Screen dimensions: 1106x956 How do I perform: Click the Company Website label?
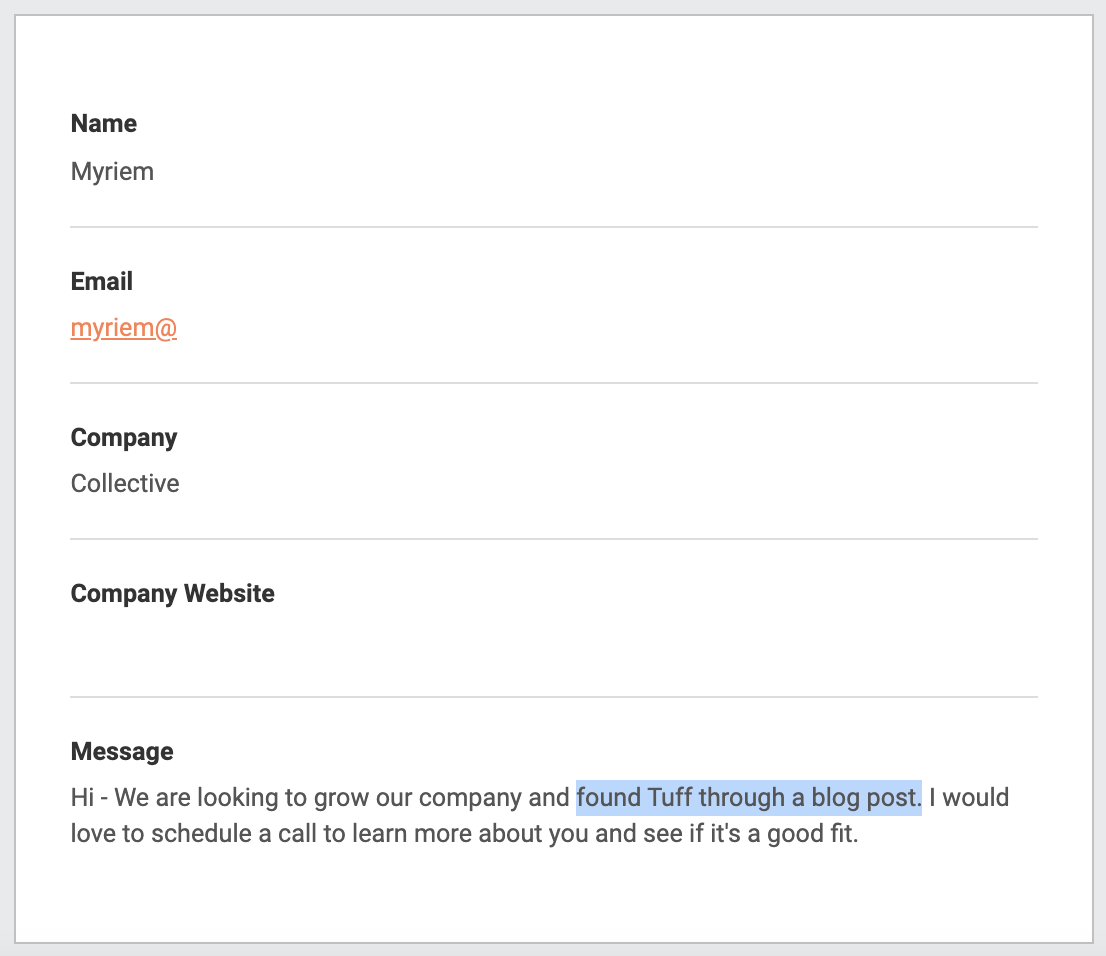tap(172, 594)
